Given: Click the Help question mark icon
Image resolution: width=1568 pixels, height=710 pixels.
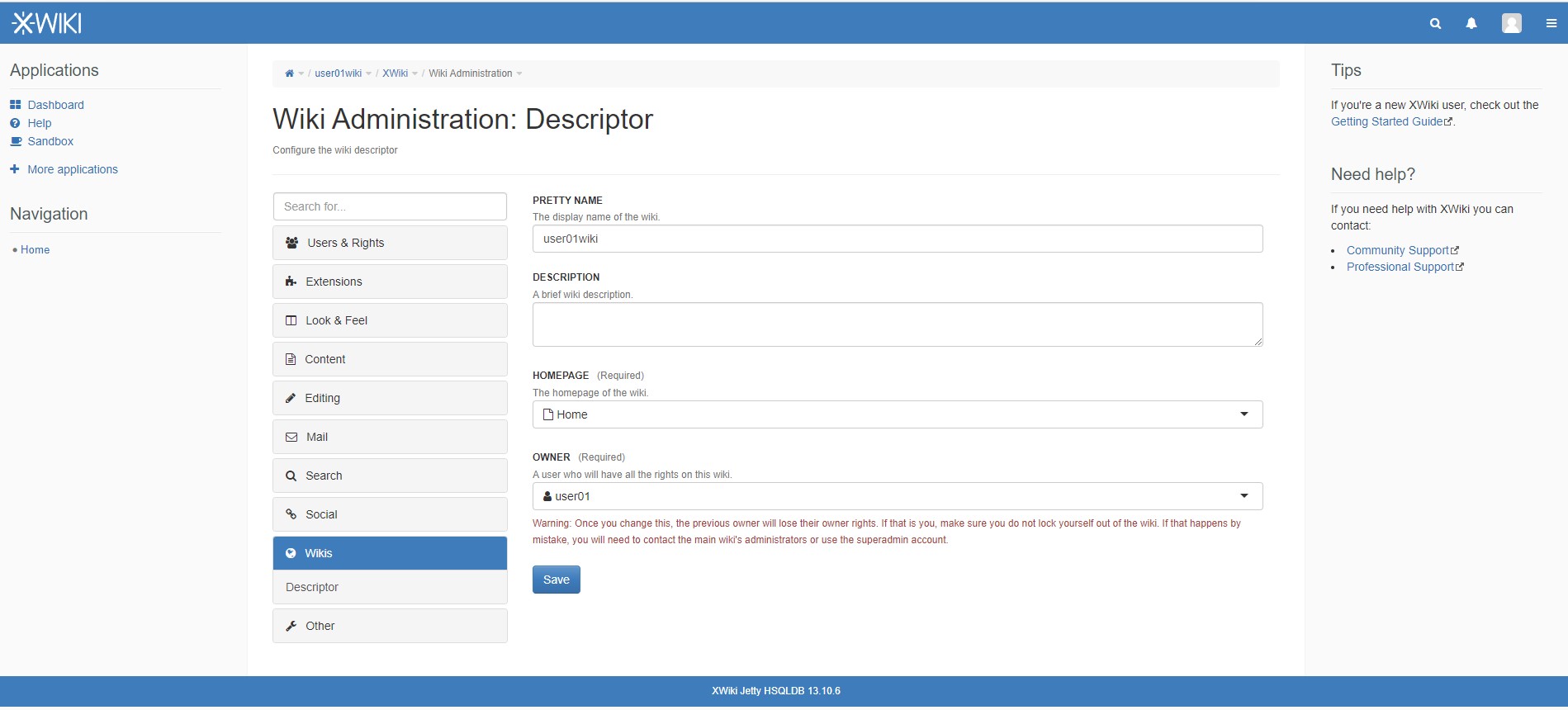Looking at the screenshot, I should [x=16, y=123].
